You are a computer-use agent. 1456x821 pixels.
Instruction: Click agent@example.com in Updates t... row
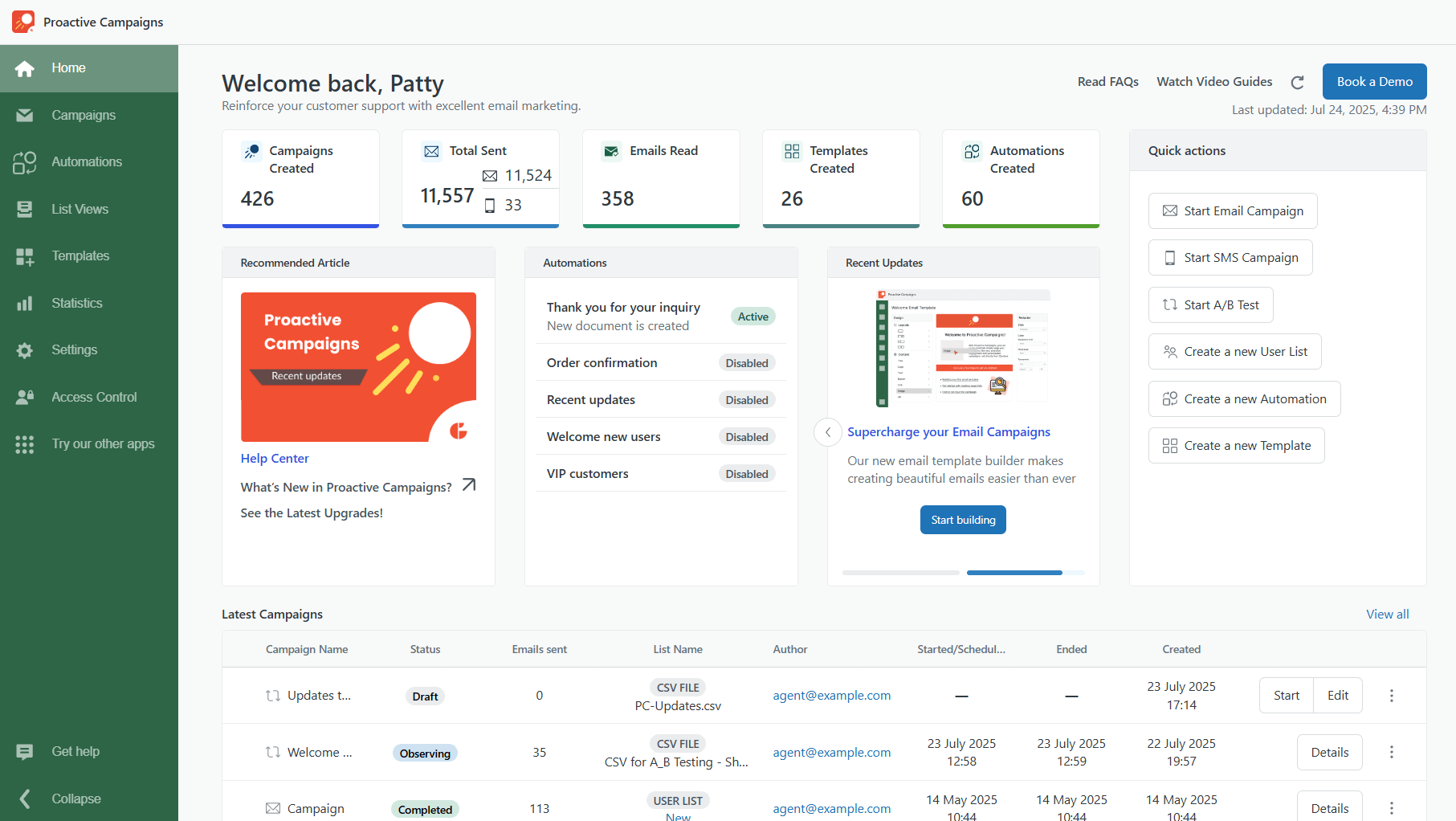coord(831,696)
